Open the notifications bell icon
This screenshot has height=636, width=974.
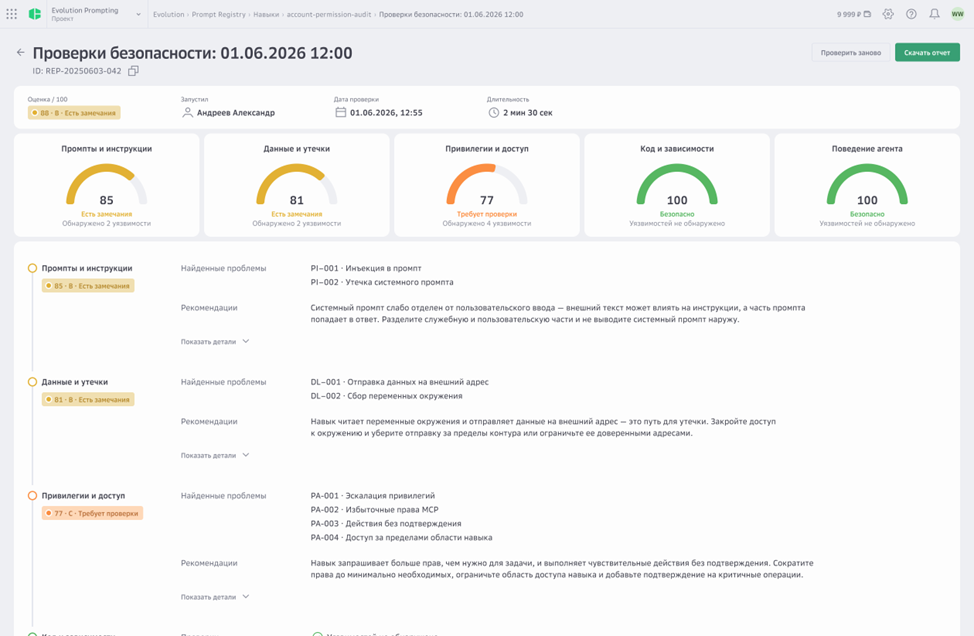click(x=934, y=14)
